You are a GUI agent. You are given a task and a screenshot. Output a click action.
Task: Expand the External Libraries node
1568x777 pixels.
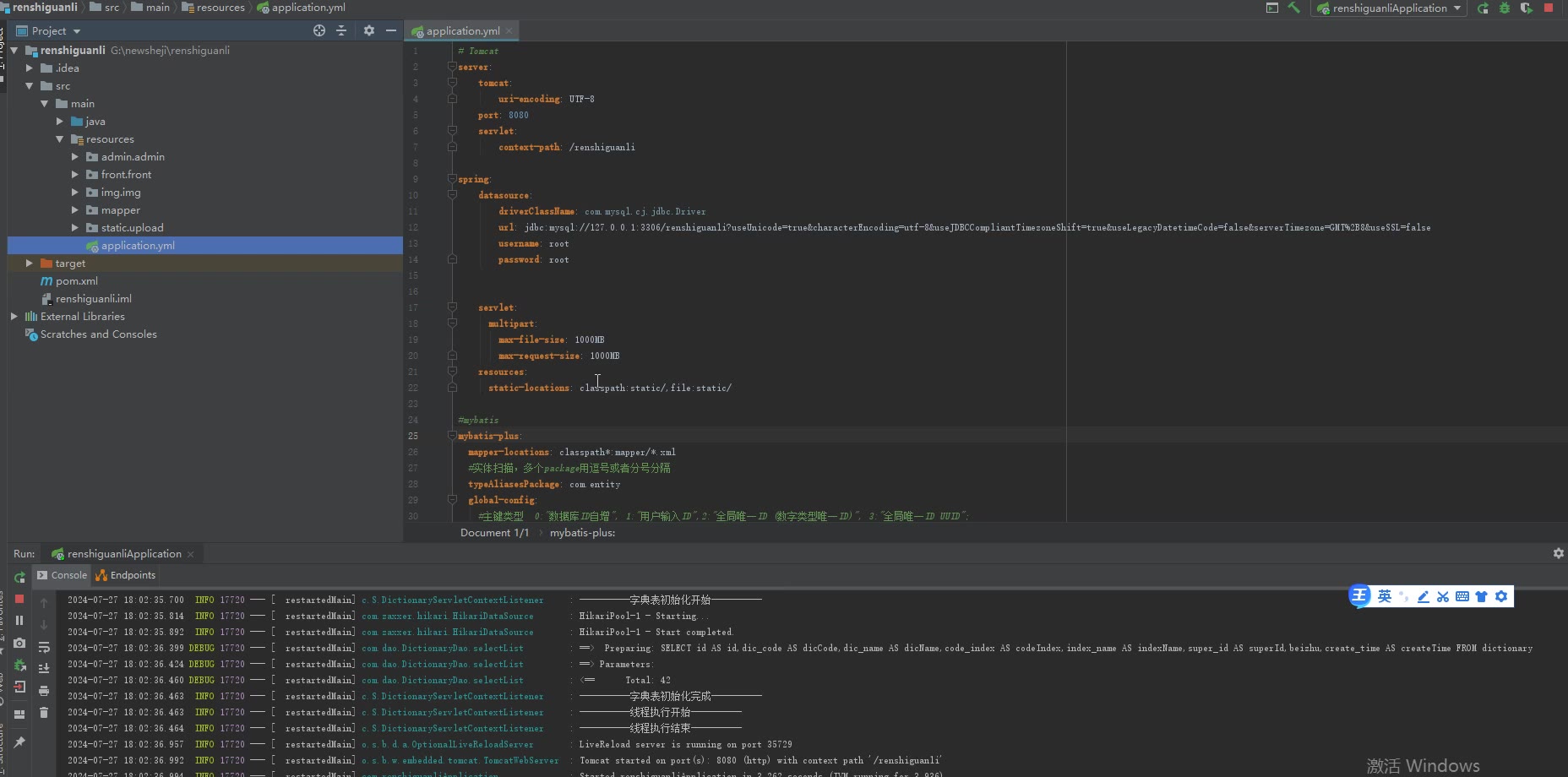pos(14,317)
